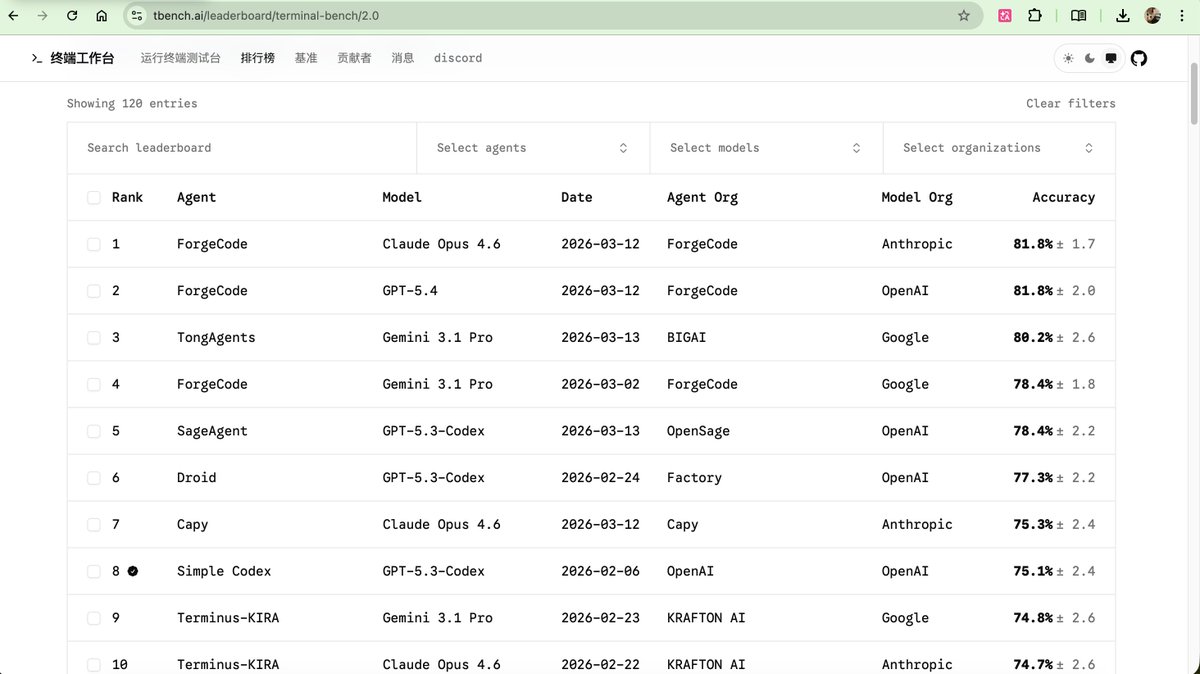The image size is (1200, 674).
Task: Open the GitHub repository icon
Action: [x=1139, y=59]
